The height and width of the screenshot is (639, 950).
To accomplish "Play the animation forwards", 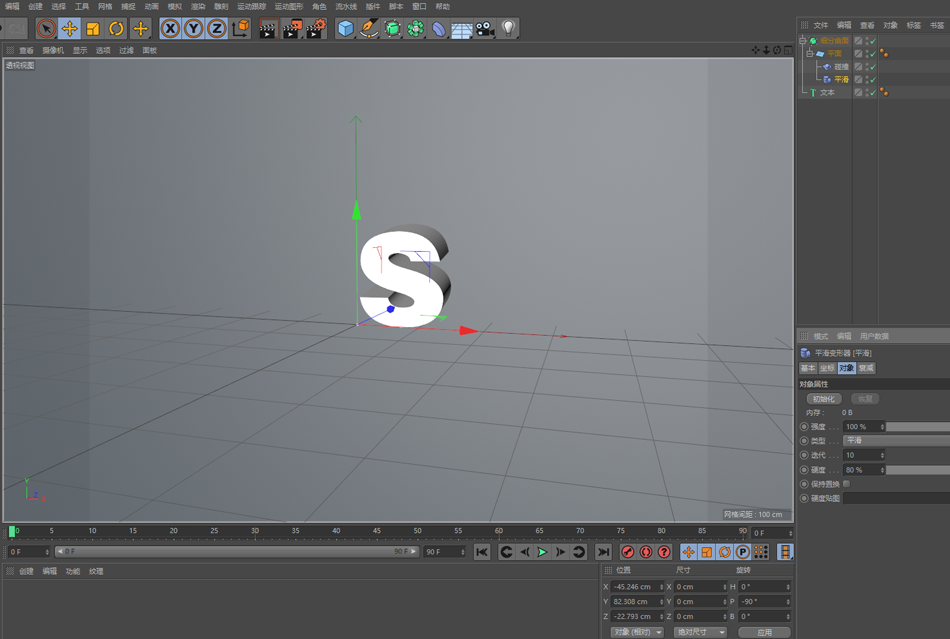I will coord(542,552).
